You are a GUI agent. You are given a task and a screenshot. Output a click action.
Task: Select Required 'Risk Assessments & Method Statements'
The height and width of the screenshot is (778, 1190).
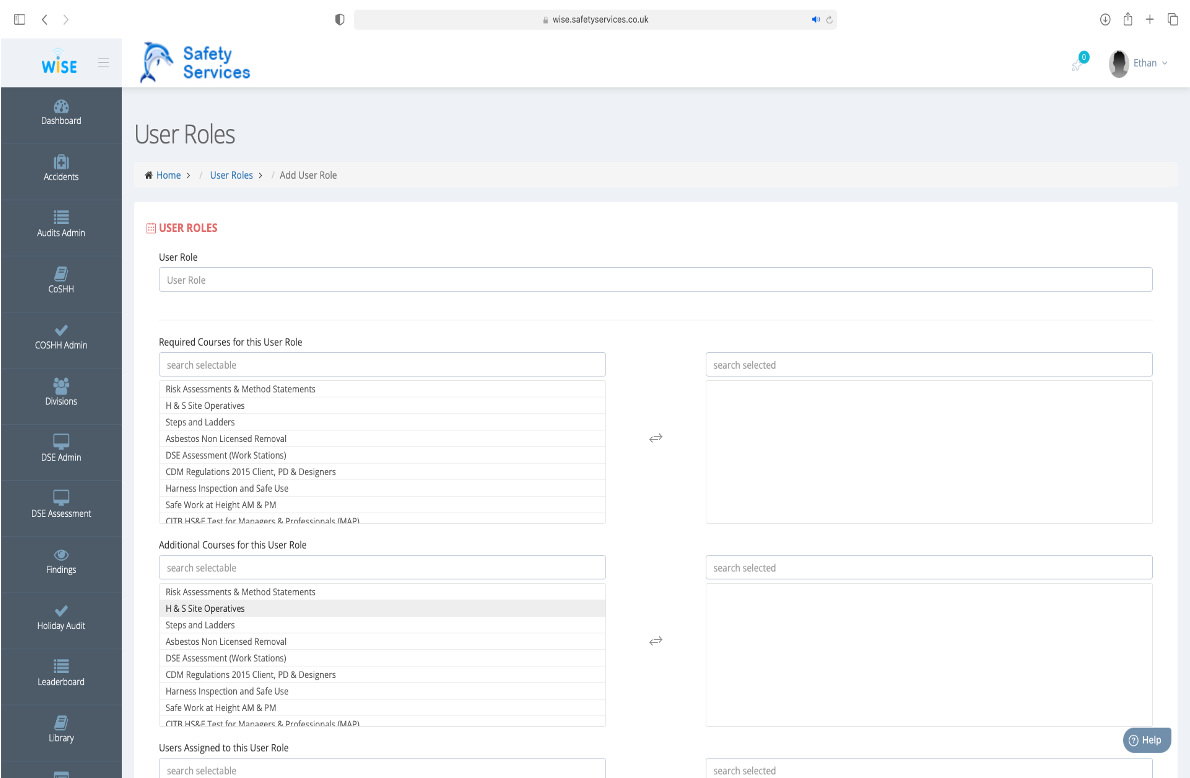tap(382, 389)
